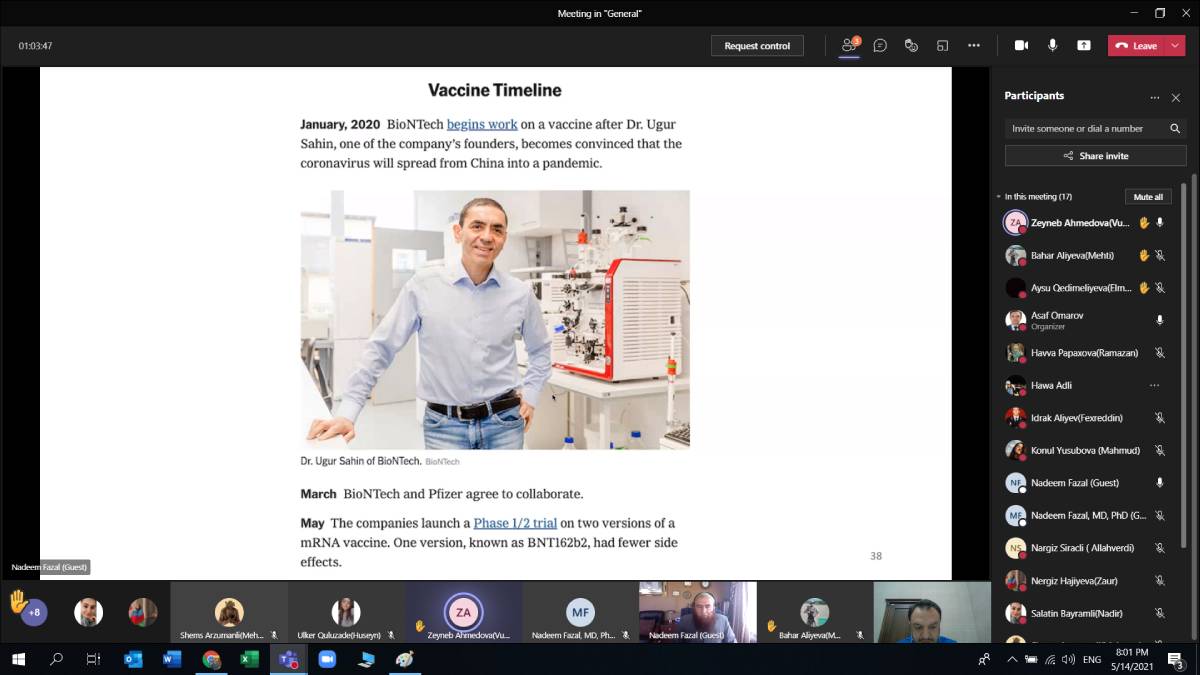Toggle mic for Zeyneb Ahmedova in participants
Viewport: 1200px width, 675px height.
point(1160,223)
